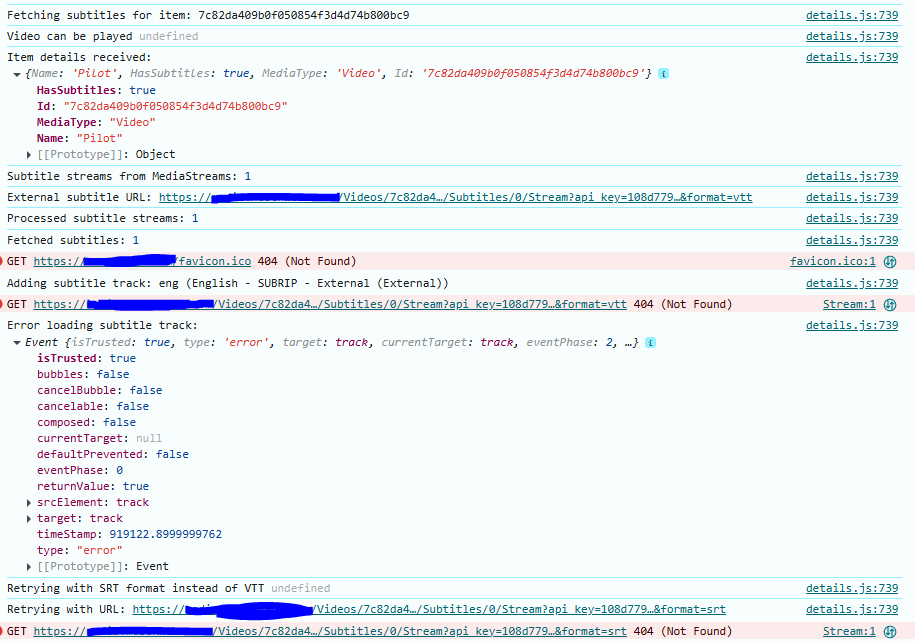The height and width of the screenshot is (642, 915).
Task: Click the red error icon on the favicon.ico row
Action: [2, 262]
